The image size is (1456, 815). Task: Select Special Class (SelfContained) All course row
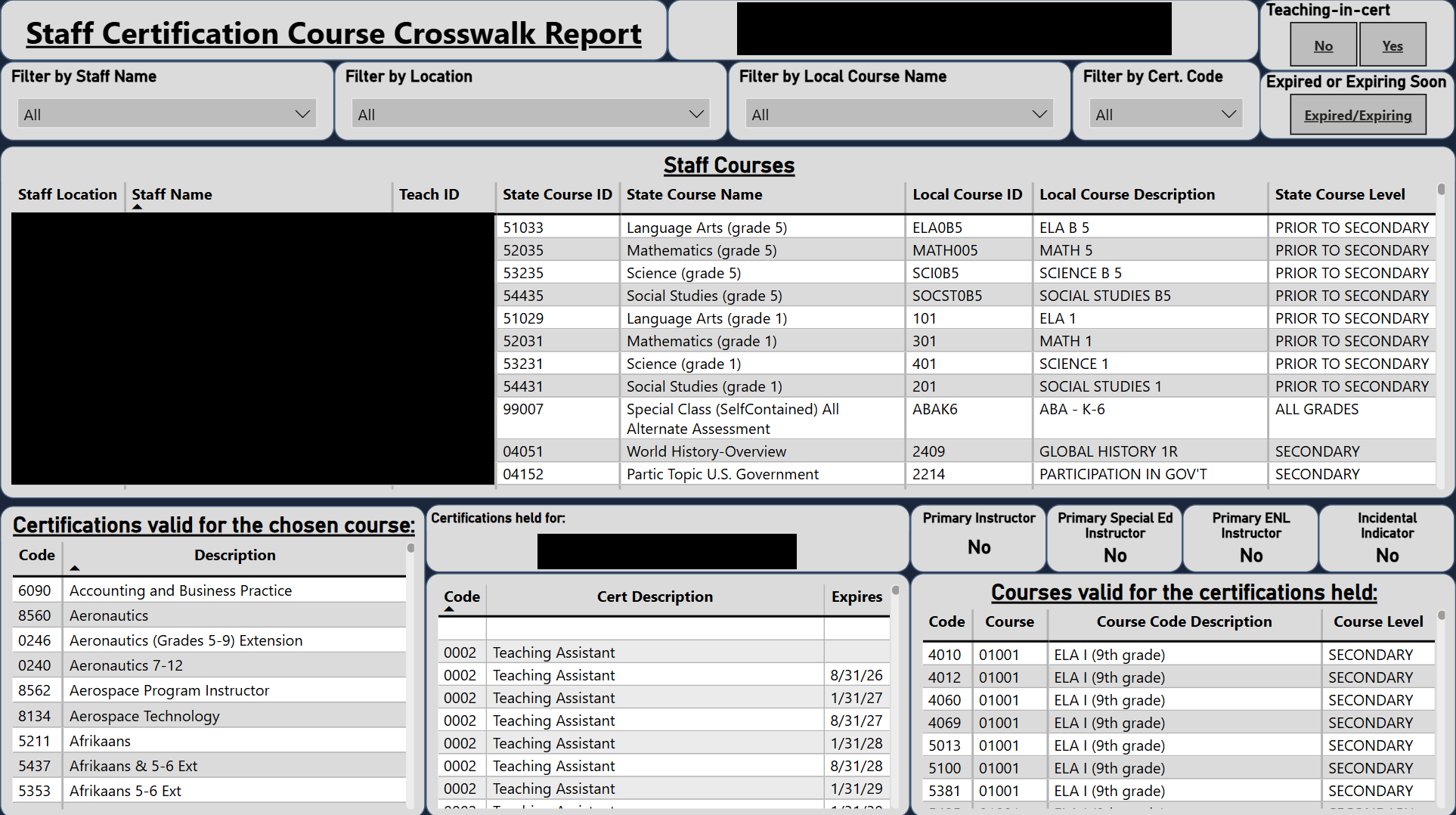[x=965, y=419]
